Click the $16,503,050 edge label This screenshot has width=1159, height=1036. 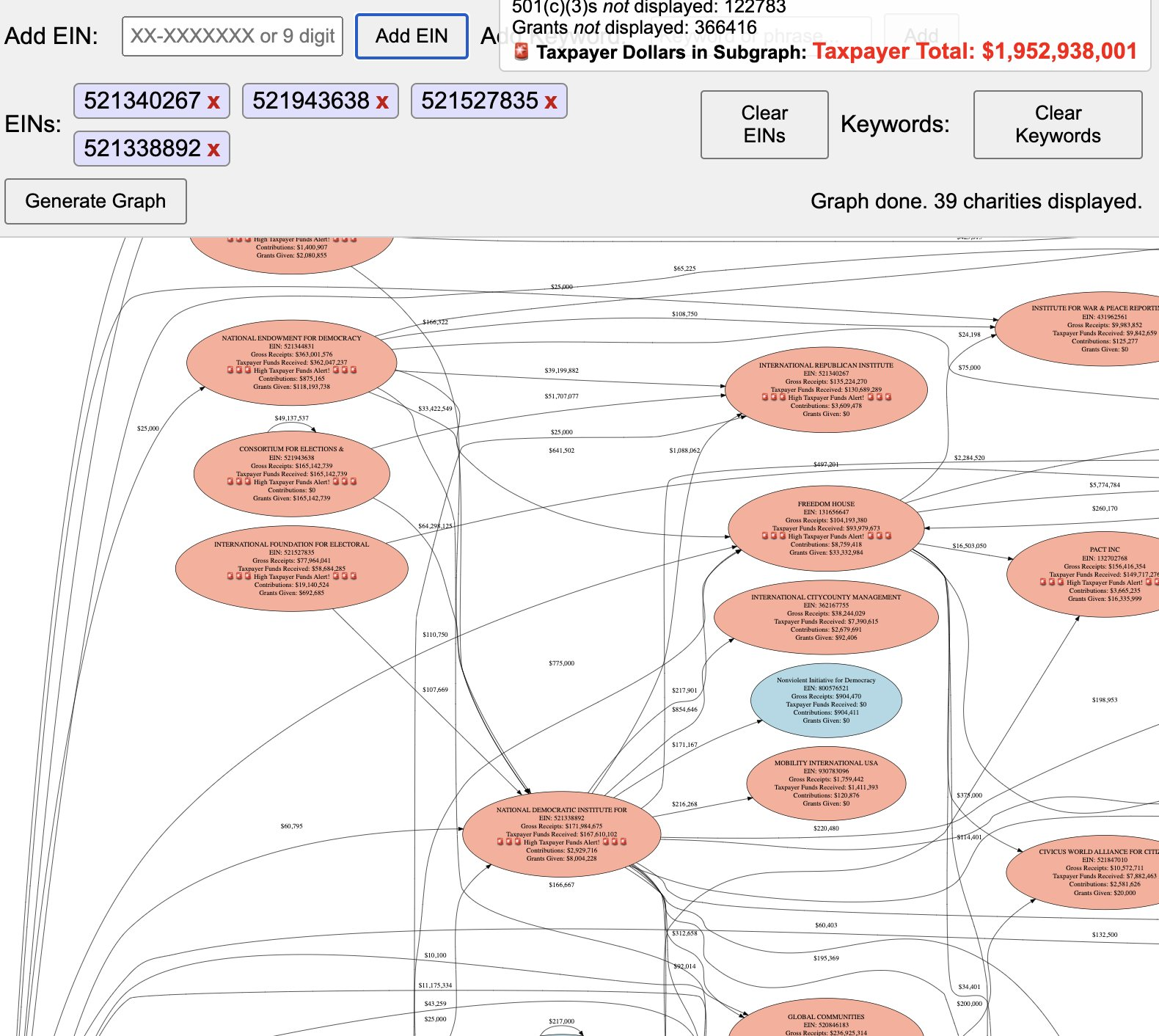click(969, 546)
